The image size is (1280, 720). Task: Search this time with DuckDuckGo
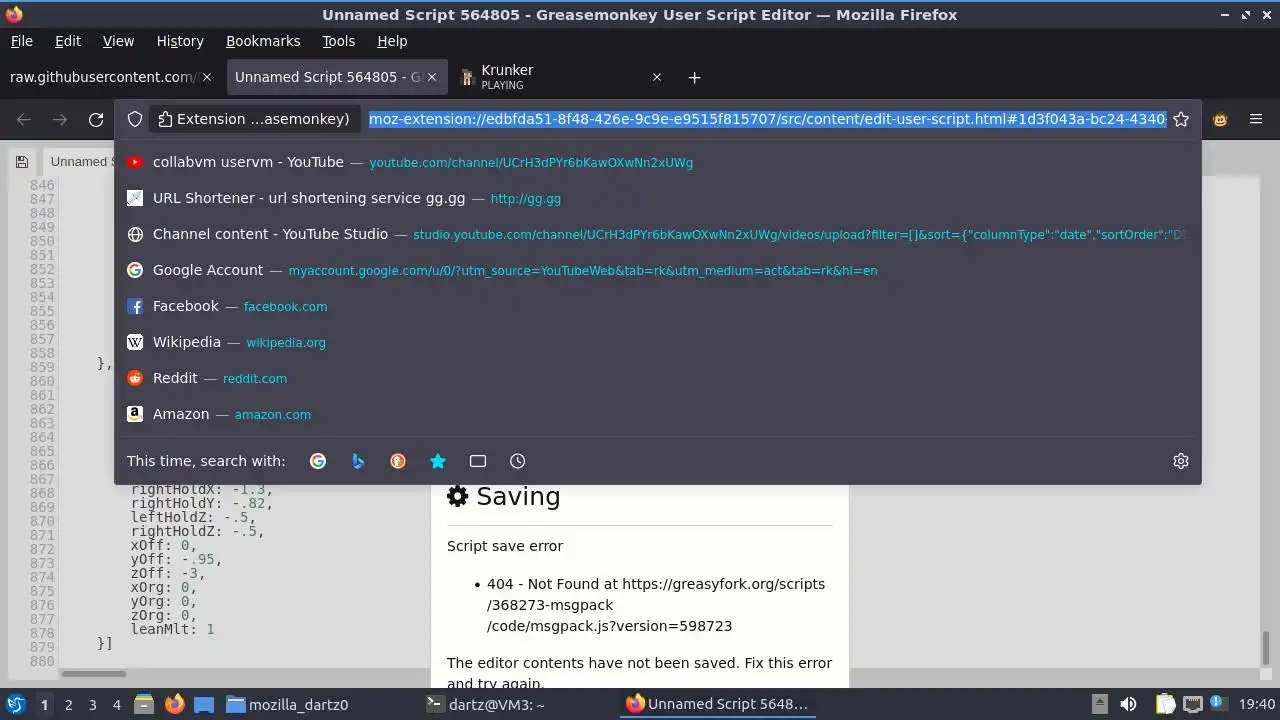(398, 461)
